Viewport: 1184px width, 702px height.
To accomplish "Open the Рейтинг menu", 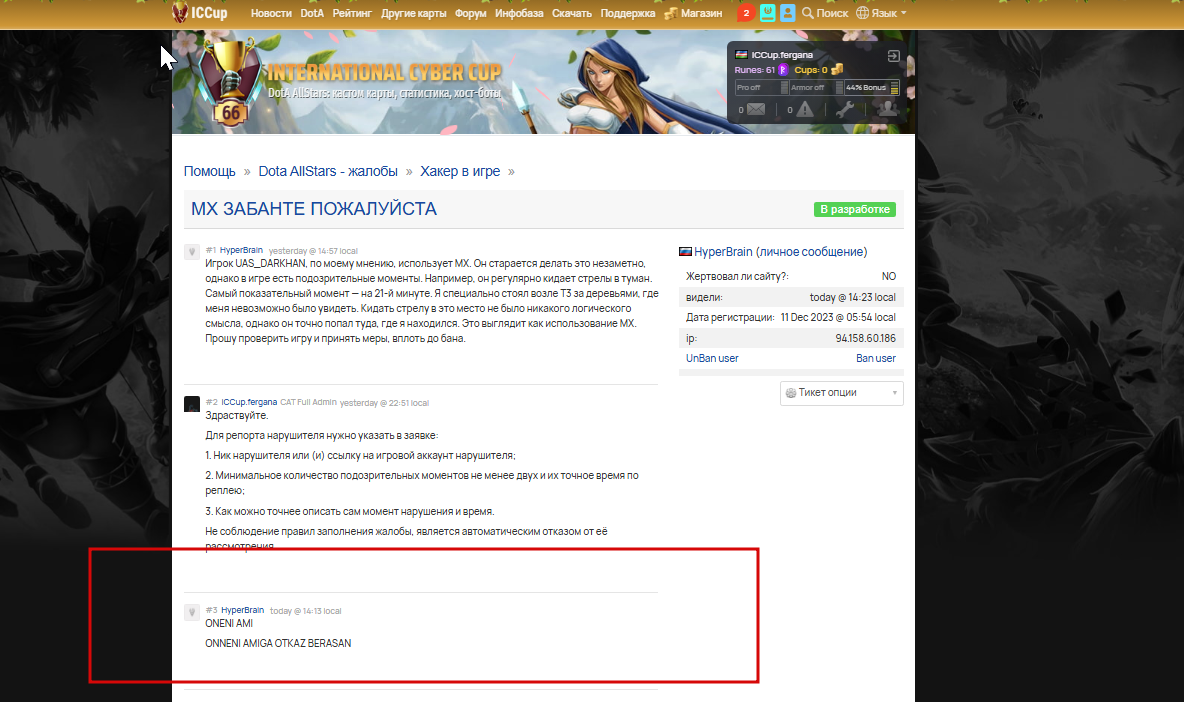I will point(352,13).
